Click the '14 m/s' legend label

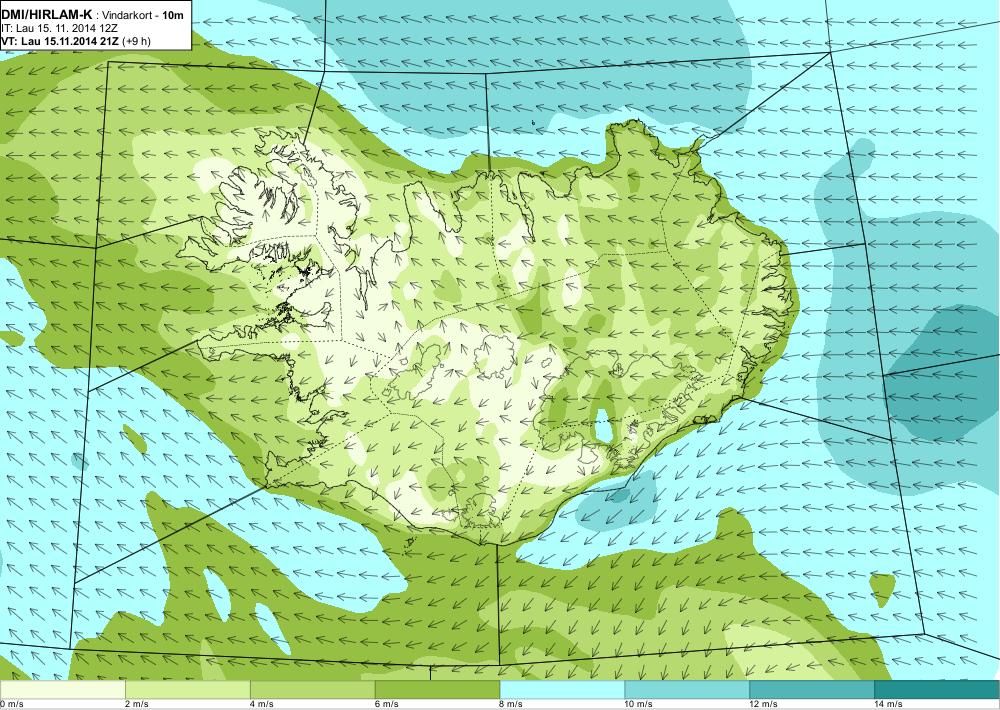pyautogui.click(x=888, y=704)
